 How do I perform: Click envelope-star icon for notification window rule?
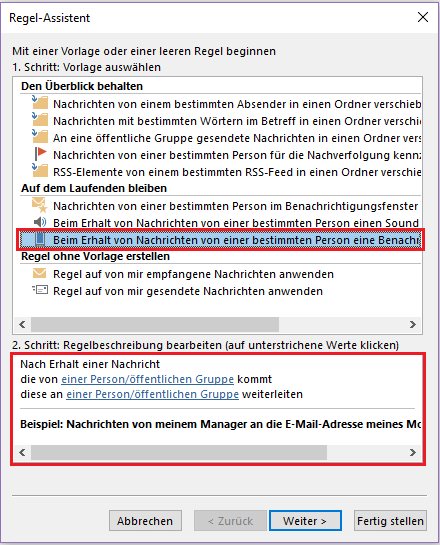[x=40, y=205]
